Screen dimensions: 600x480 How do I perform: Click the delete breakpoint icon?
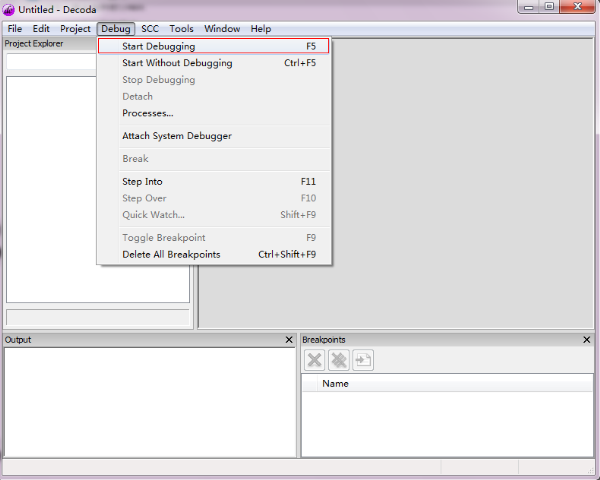(x=314, y=361)
